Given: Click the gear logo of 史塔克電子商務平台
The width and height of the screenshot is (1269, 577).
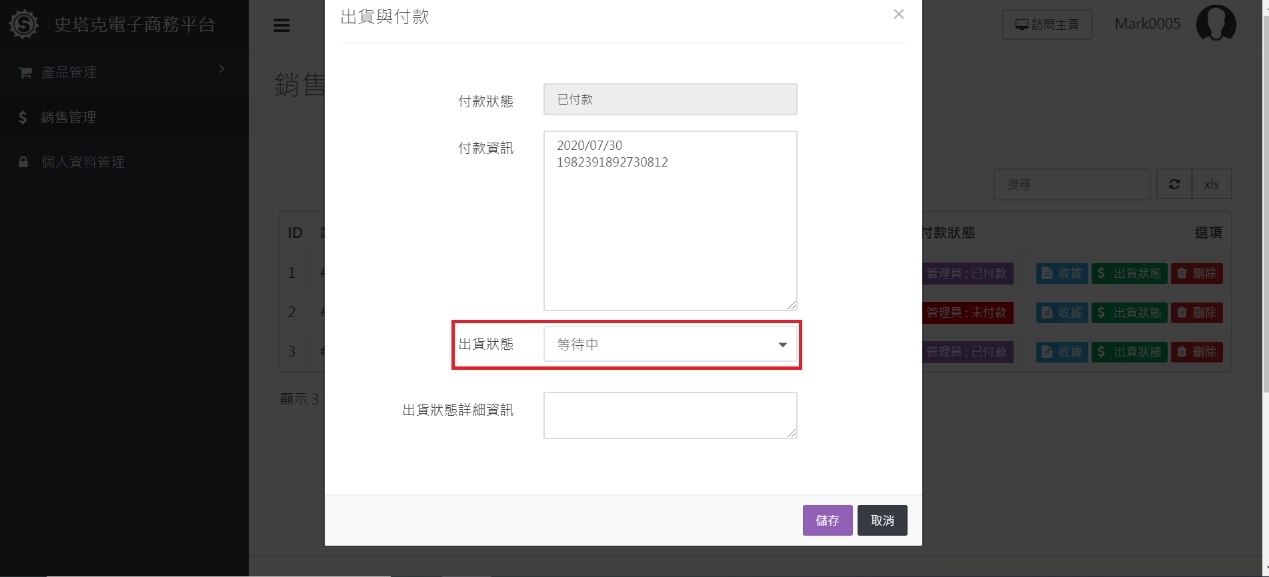Looking at the screenshot, I should (x=23, y=24).
